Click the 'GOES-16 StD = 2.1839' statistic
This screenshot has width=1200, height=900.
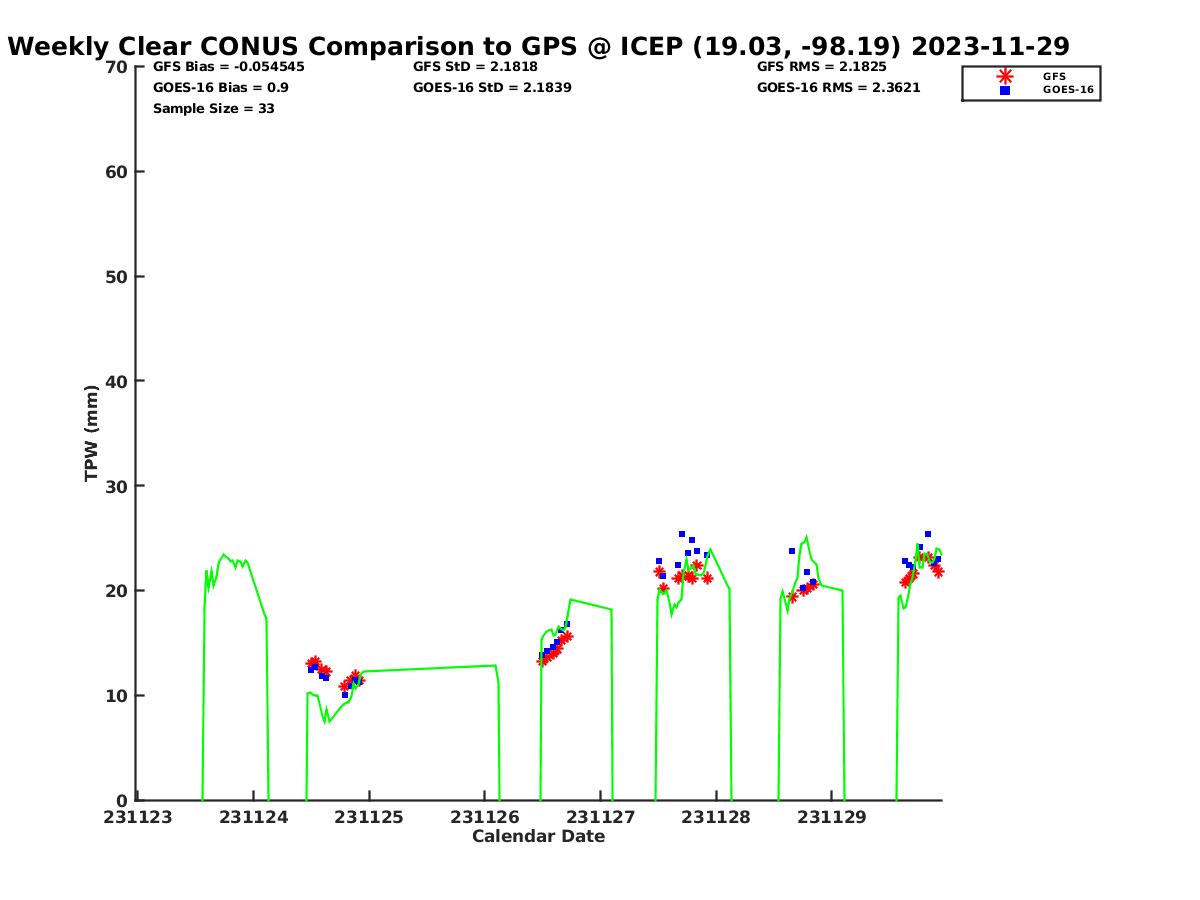(492, 87)
